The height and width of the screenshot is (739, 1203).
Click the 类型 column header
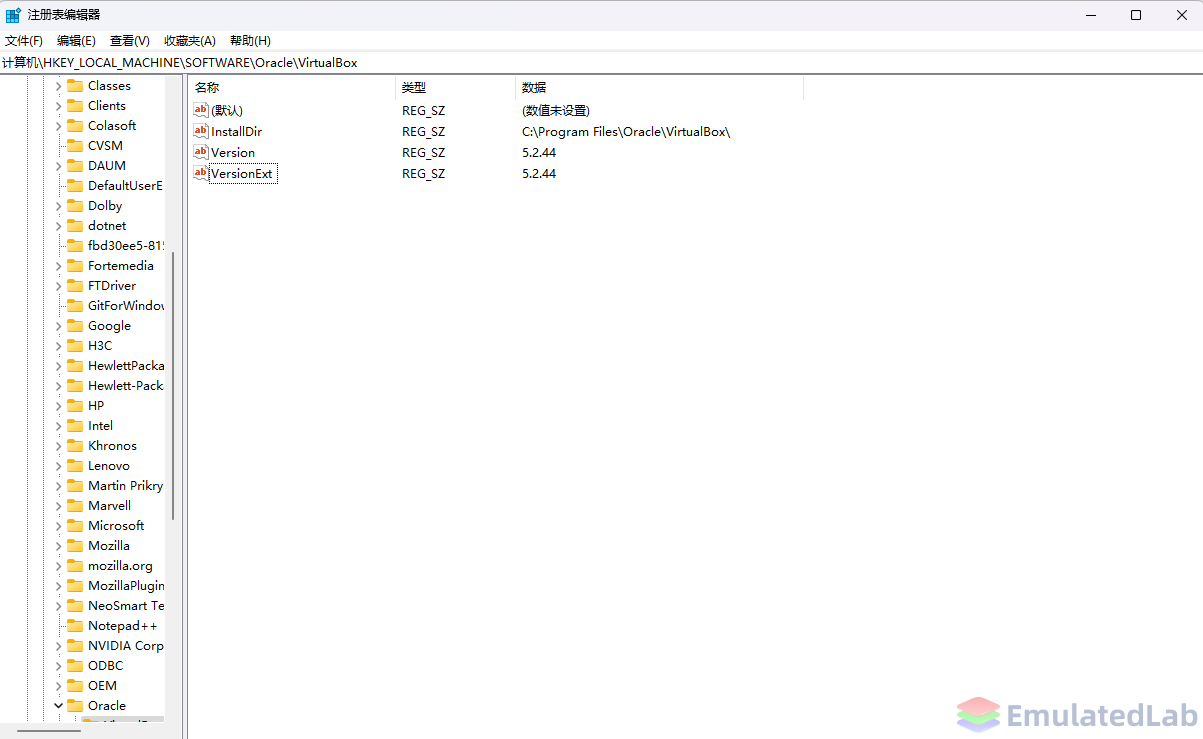pyautogui.click(x=455, y=87)
